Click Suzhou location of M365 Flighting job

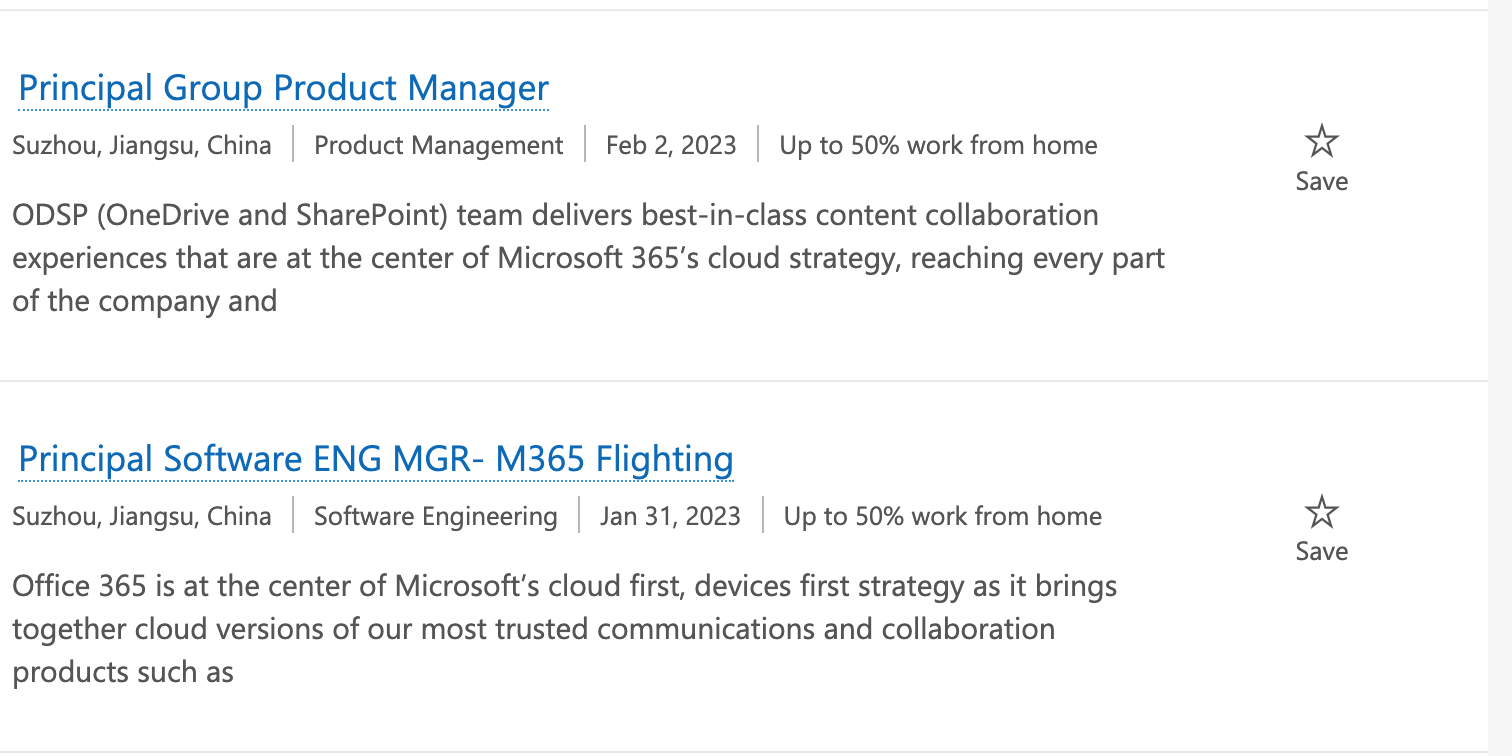point(142,516)
